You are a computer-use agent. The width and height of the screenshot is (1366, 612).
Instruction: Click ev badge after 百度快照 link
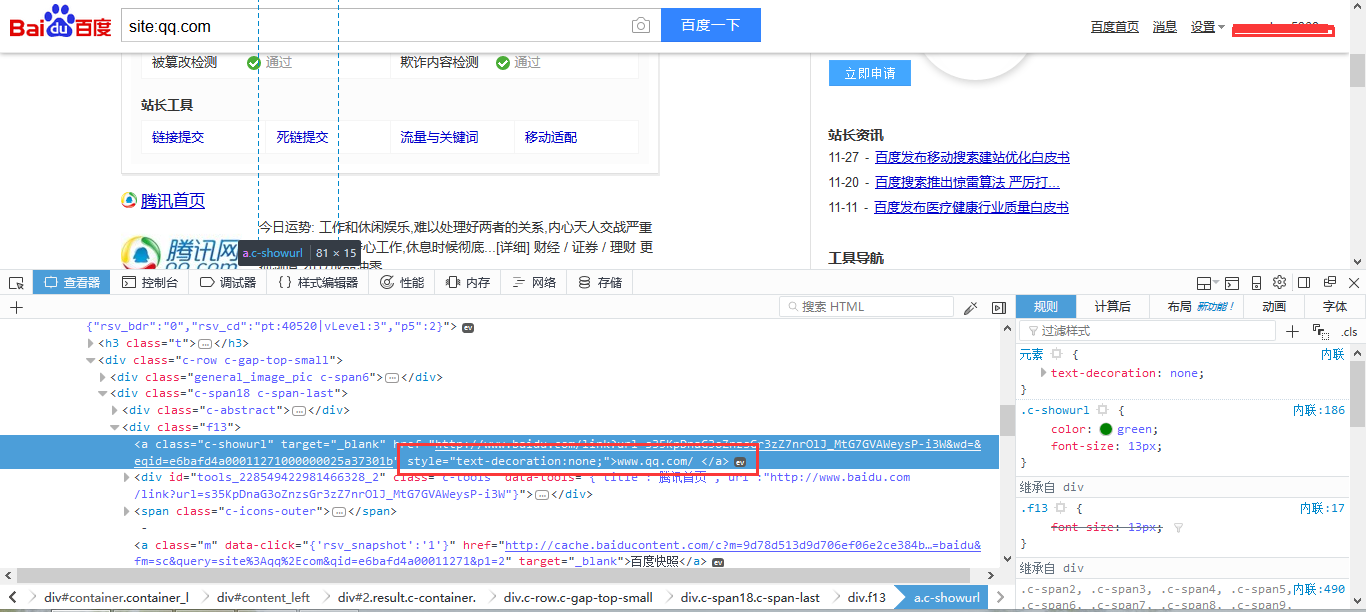click(718, 562)
